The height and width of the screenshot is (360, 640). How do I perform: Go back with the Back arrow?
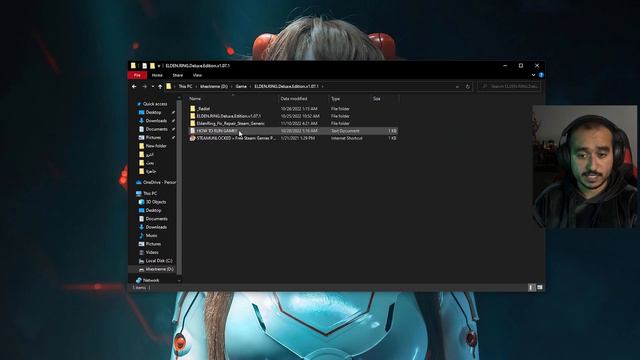click(x=134, y=87)
